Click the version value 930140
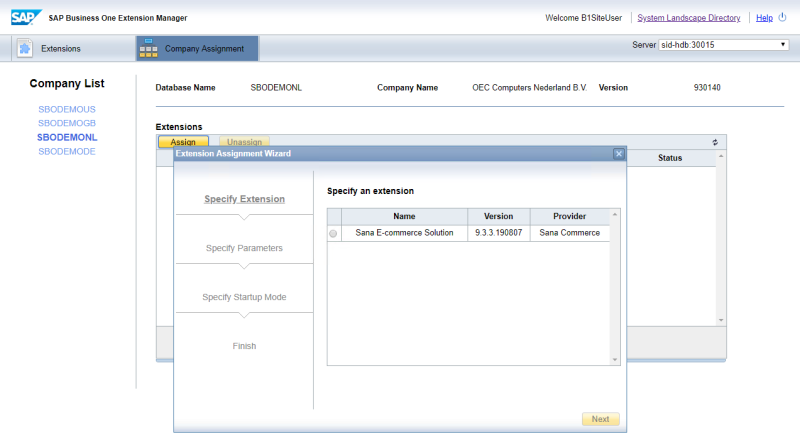This screenshot has width=800, height=437. [x=707, y=88]
